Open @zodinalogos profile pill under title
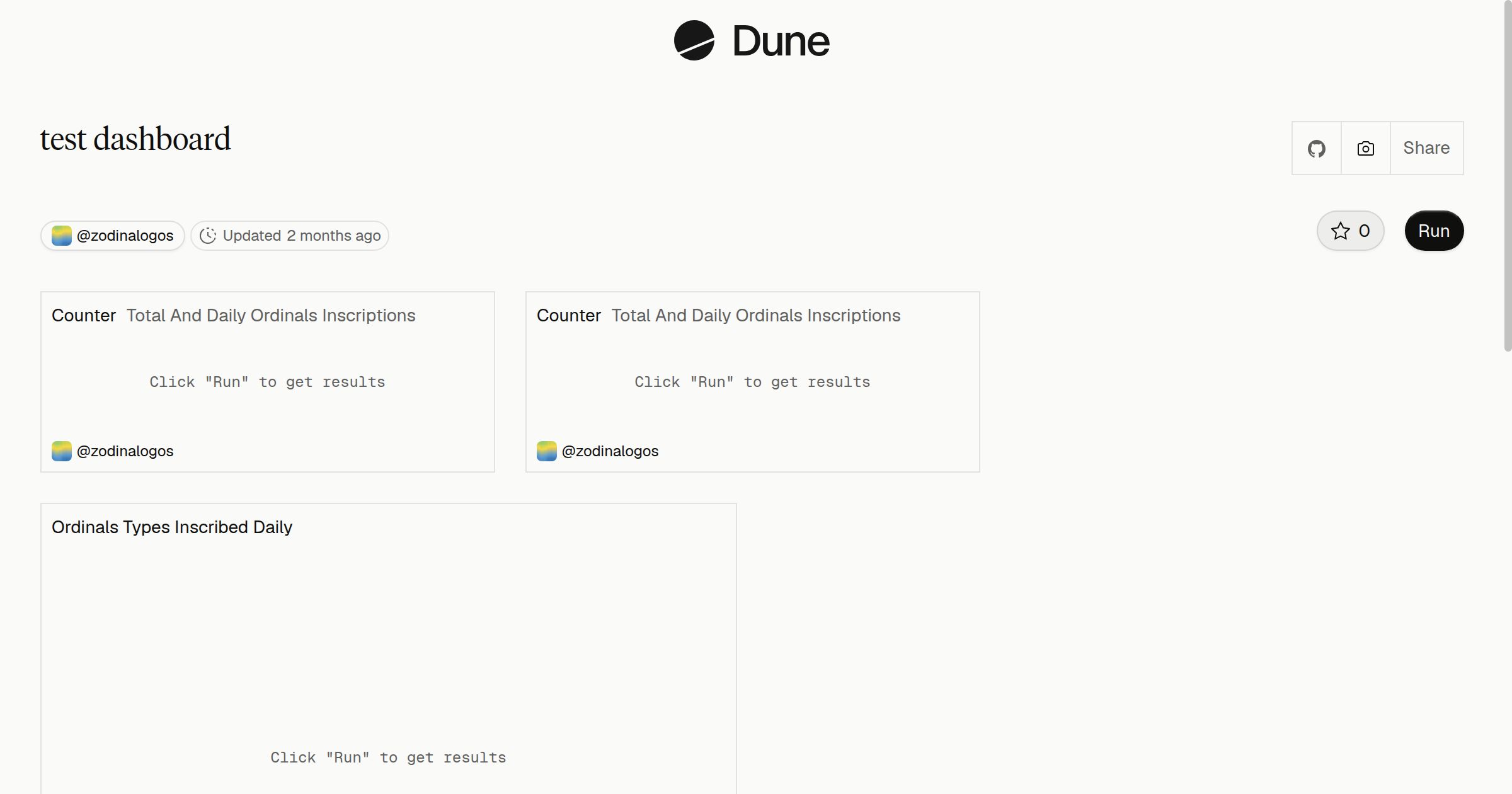The height and width of the screenshot is (794, 1512). (113, 236)
